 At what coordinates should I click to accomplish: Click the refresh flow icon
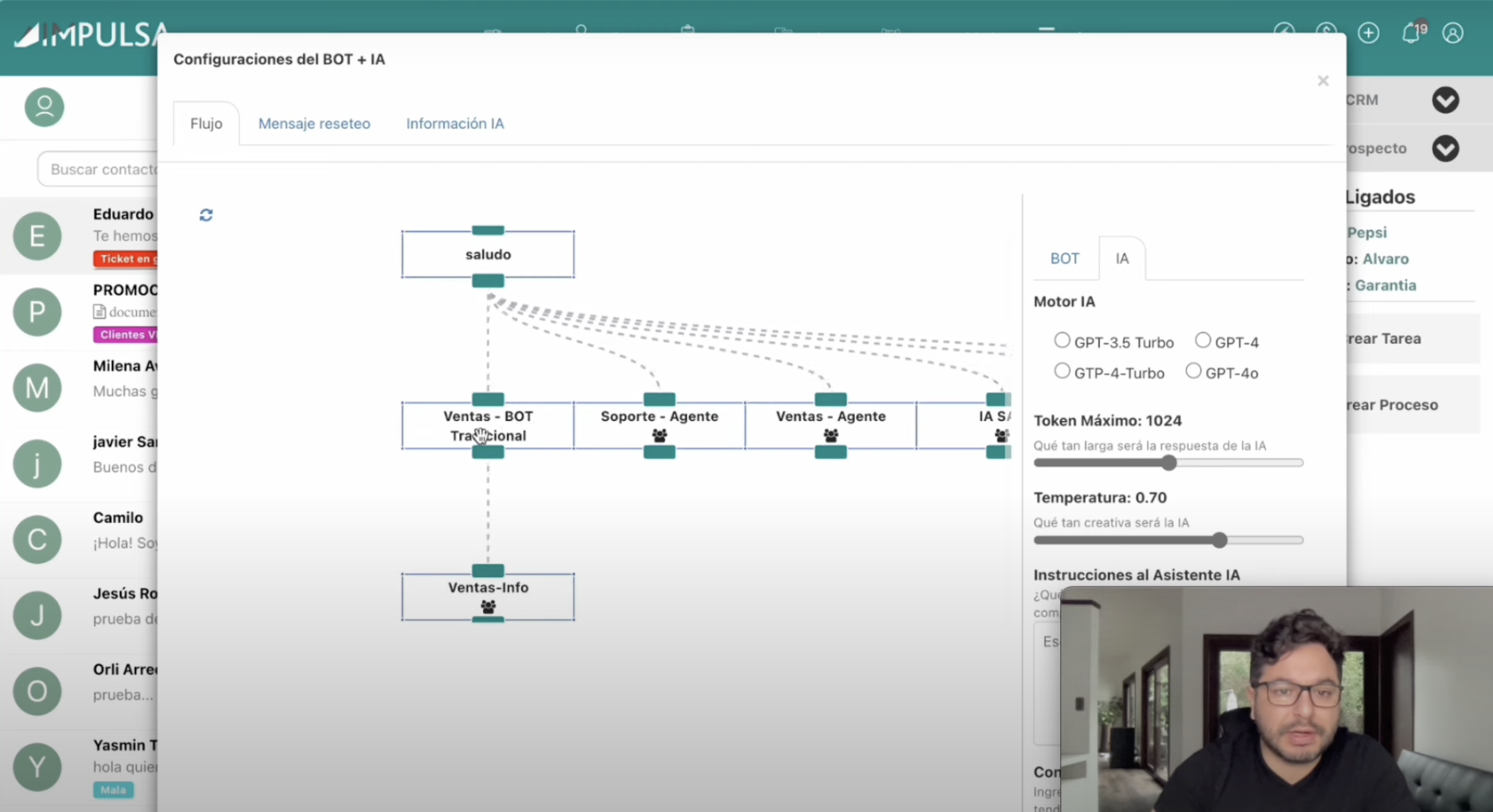click(206, 215)
